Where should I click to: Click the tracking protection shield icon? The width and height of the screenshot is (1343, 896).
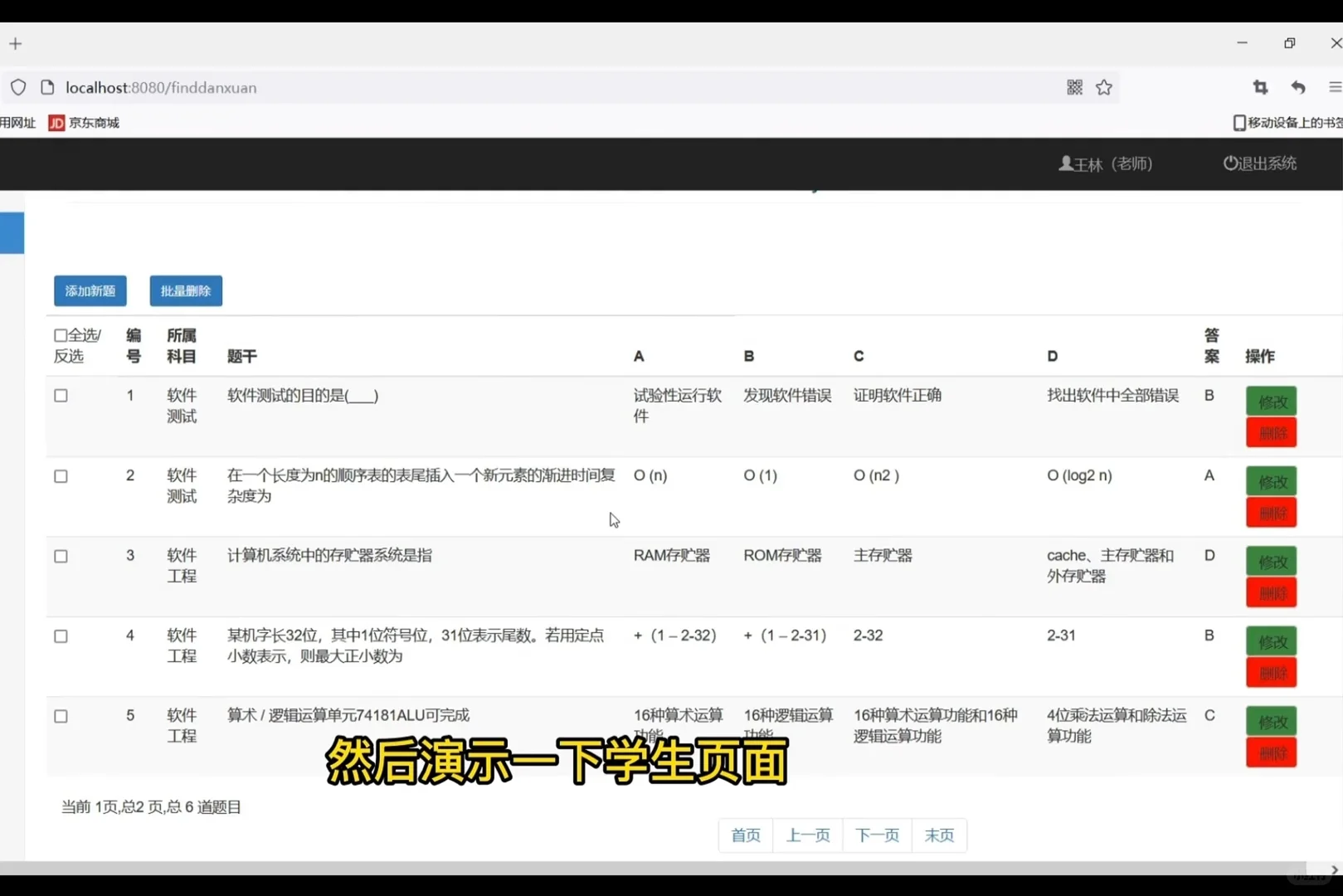[18, 87]
